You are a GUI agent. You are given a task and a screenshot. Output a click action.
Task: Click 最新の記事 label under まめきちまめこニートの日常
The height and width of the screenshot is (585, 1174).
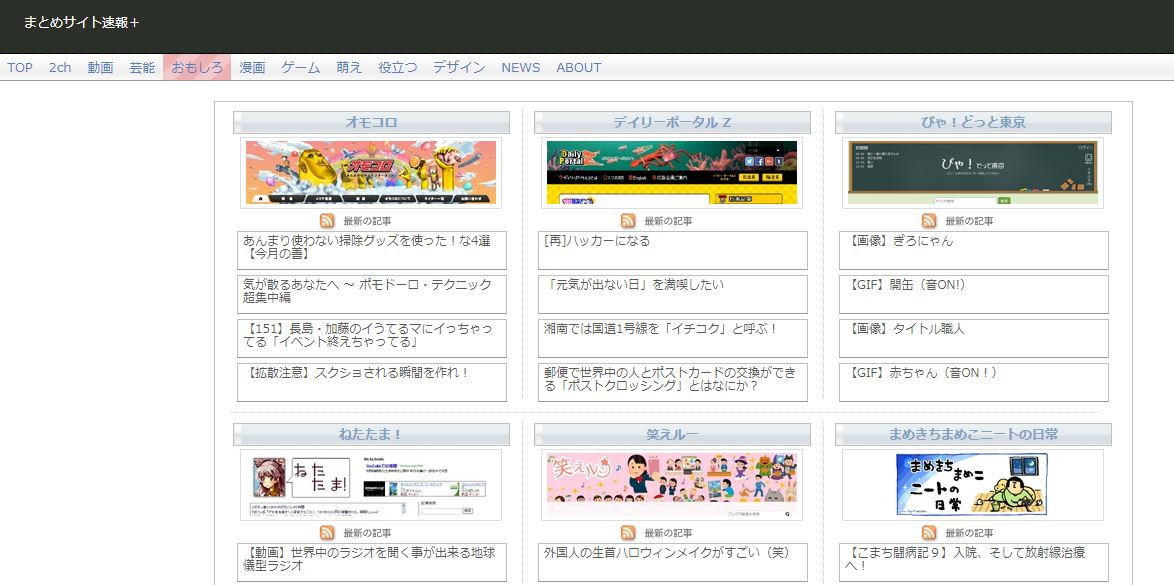pyautogui.click(x=969, y=533)
